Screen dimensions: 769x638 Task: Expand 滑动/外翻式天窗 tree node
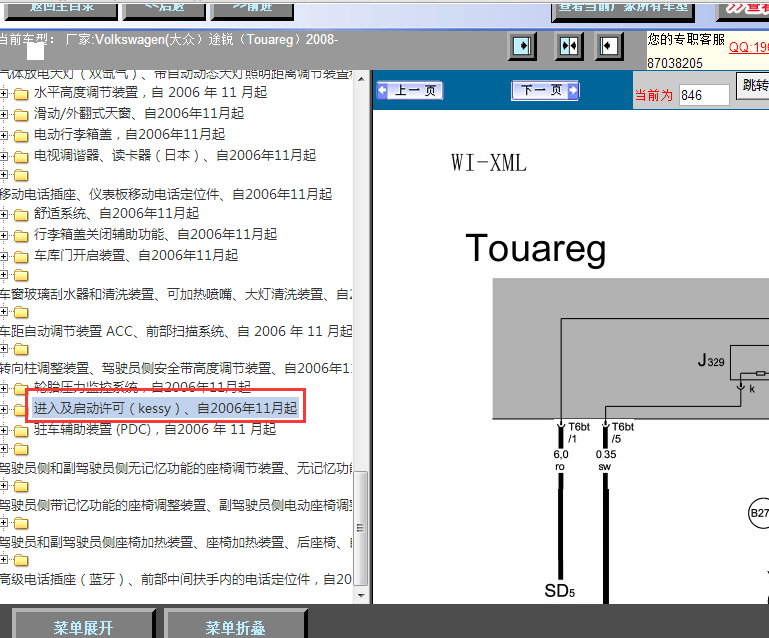[4, 114]
